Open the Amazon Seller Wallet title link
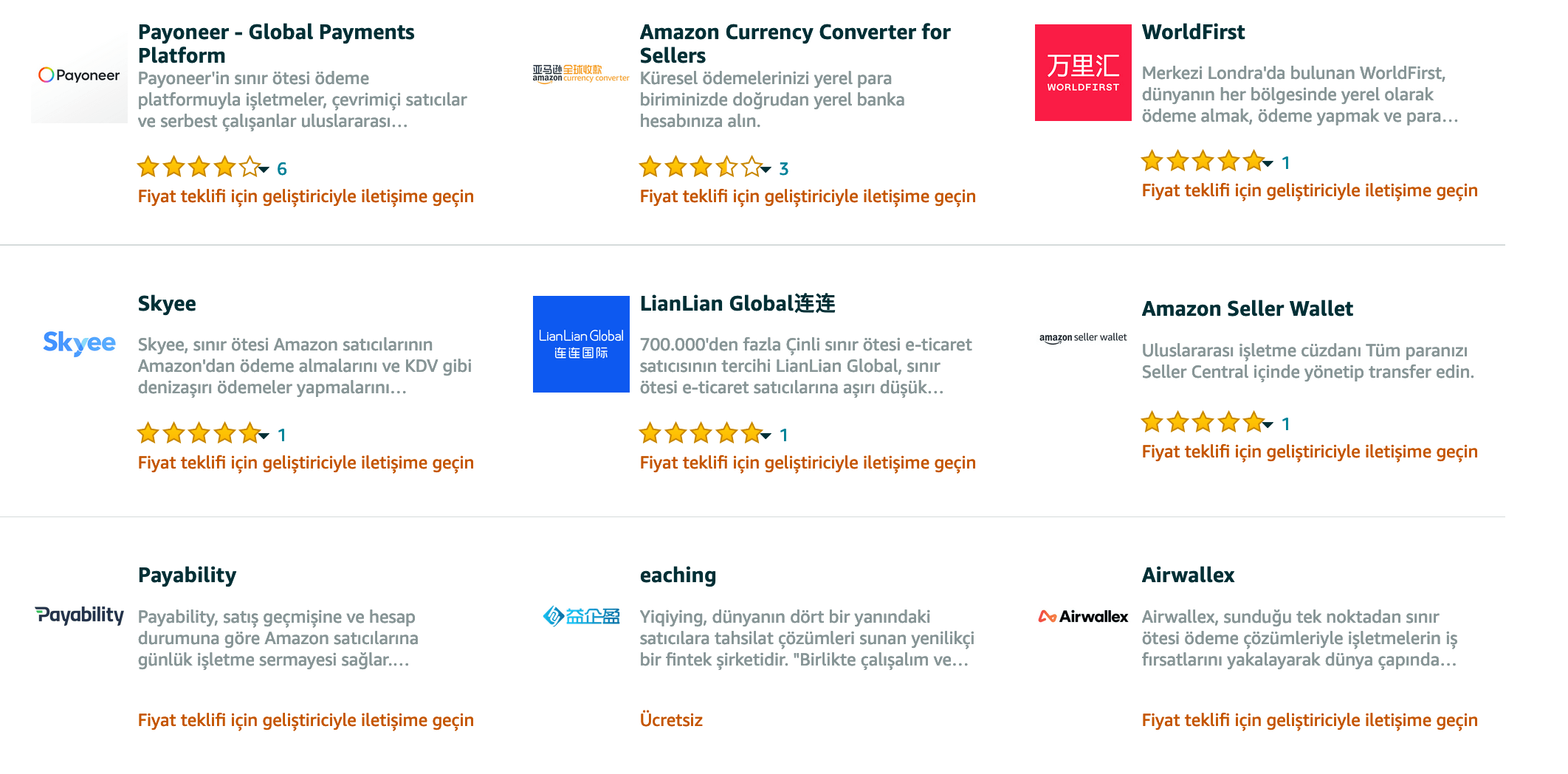 1247,308
